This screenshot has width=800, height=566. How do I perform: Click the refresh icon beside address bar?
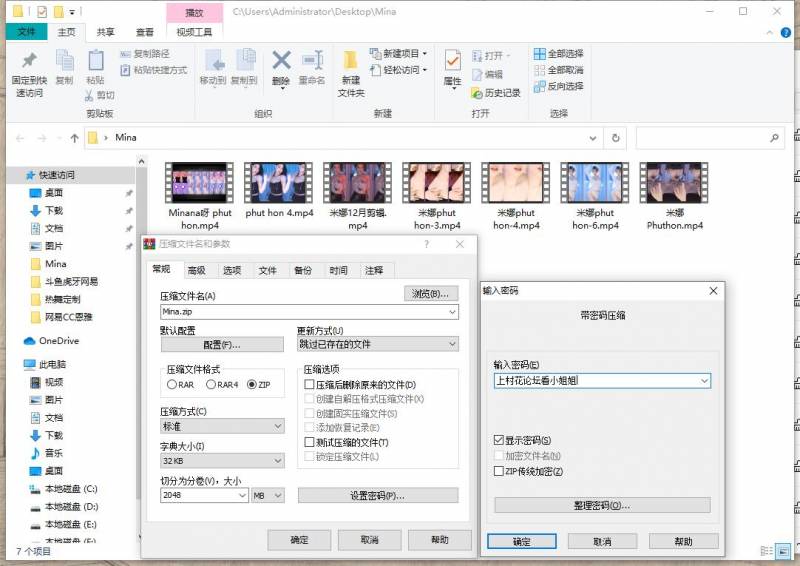(616, 138)
